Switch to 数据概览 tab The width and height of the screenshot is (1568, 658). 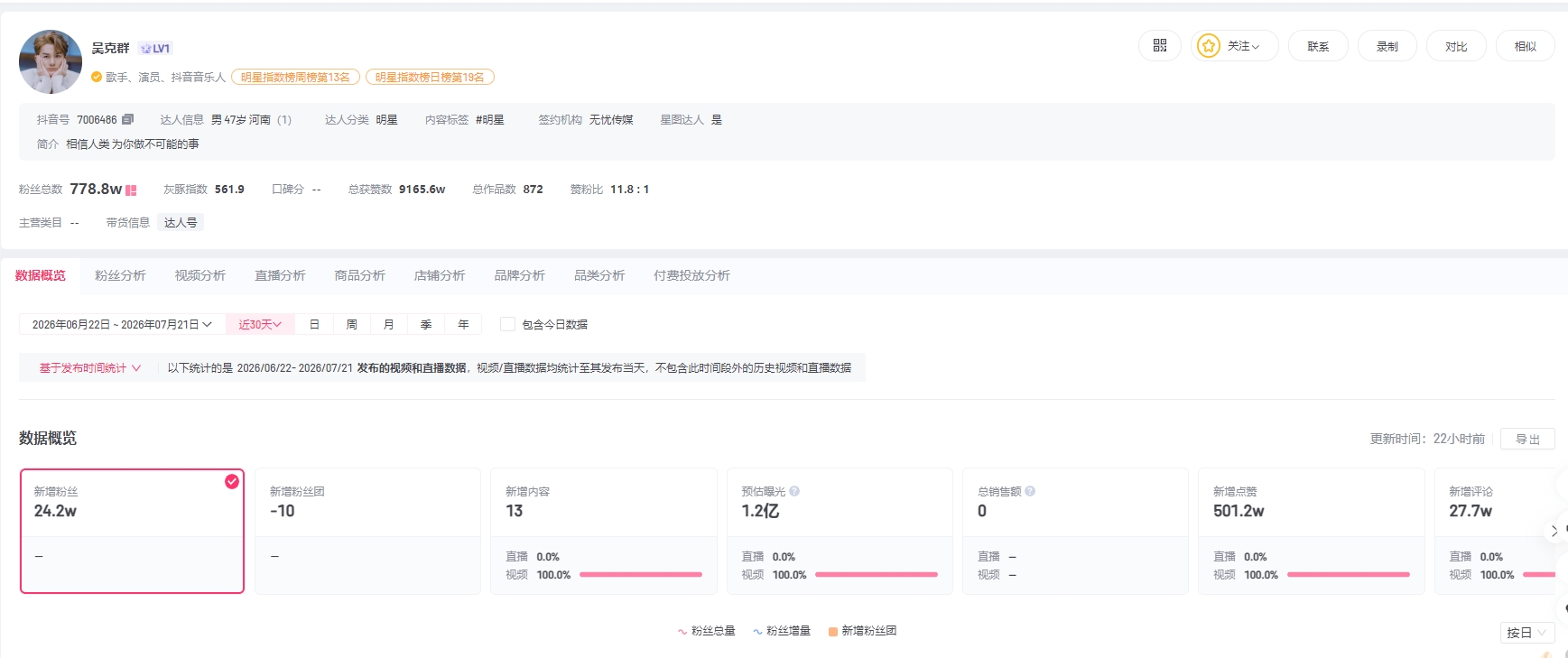coord(41,275)
